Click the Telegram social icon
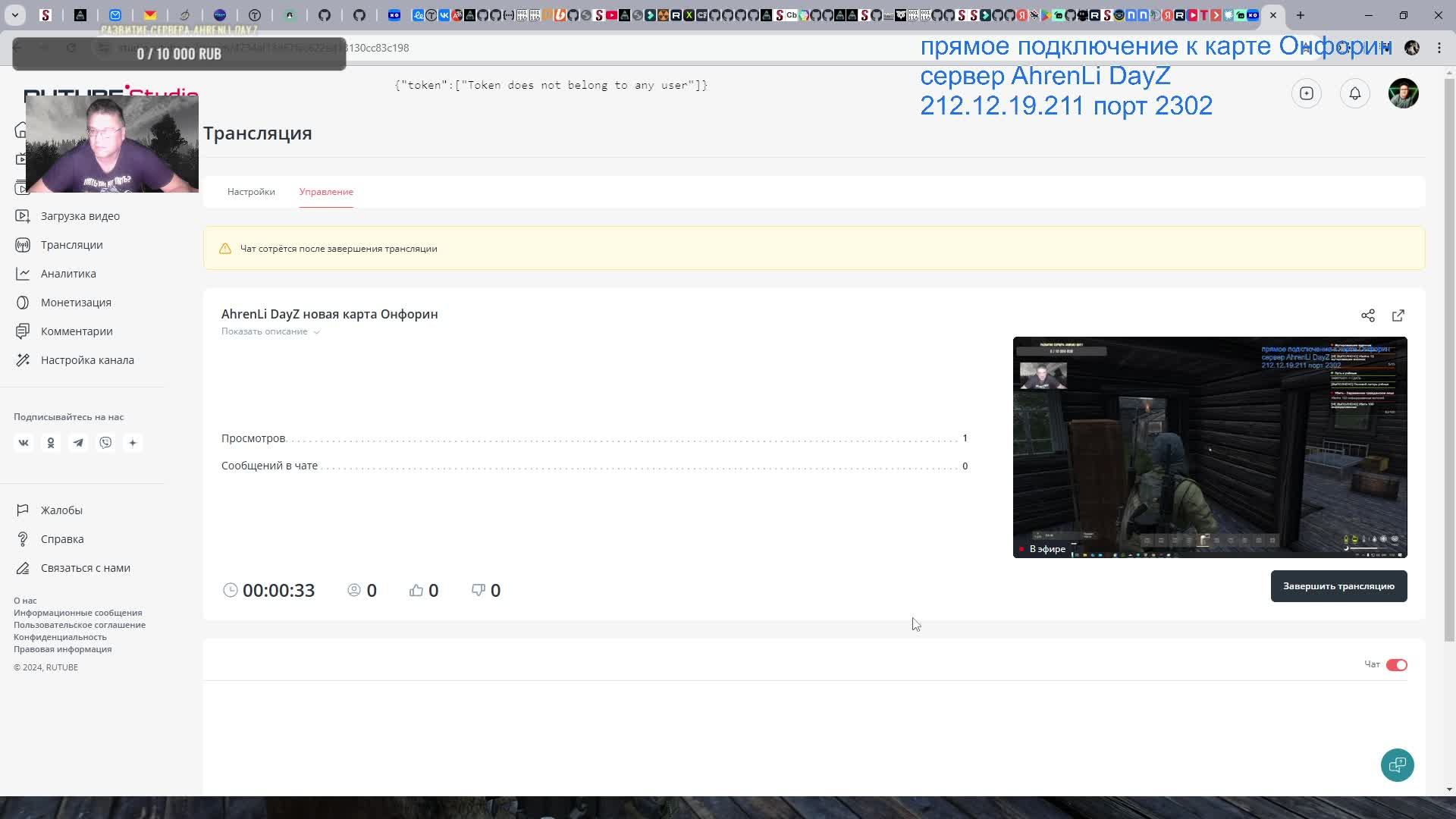The image size is (1456, 819). click(78, 443)
